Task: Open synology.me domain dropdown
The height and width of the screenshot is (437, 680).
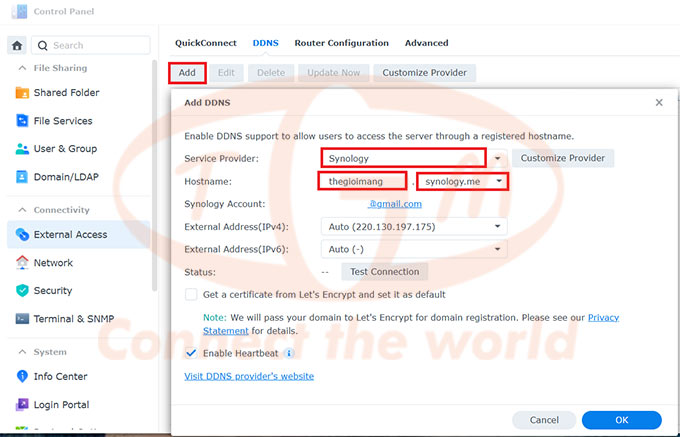Action: [x=462, y=181]
